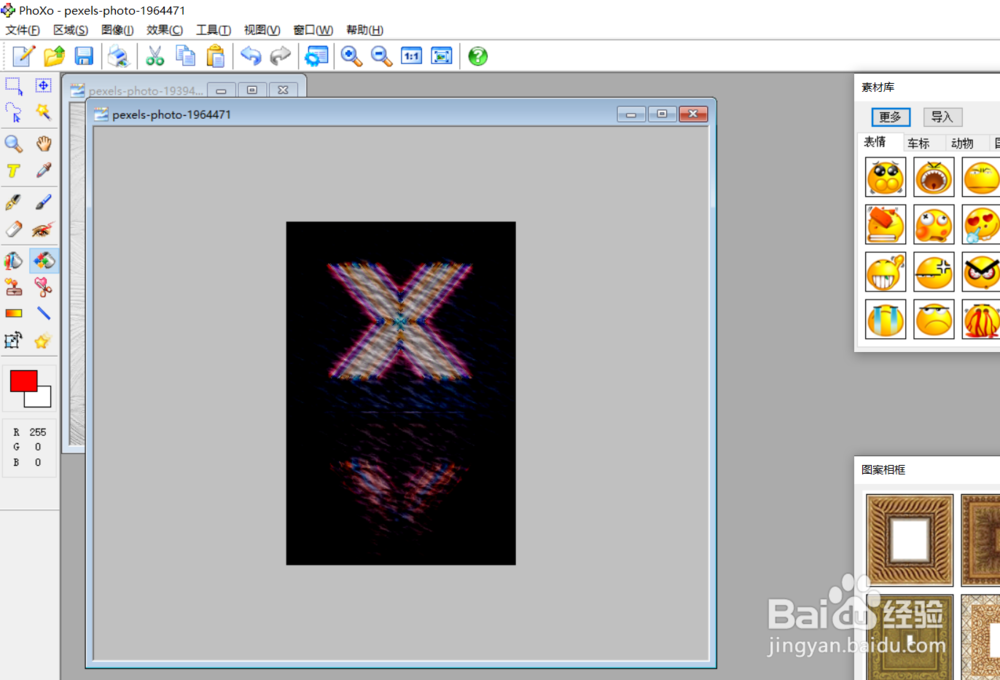Select the Eyedropper color picker tool

pos(43,170)
